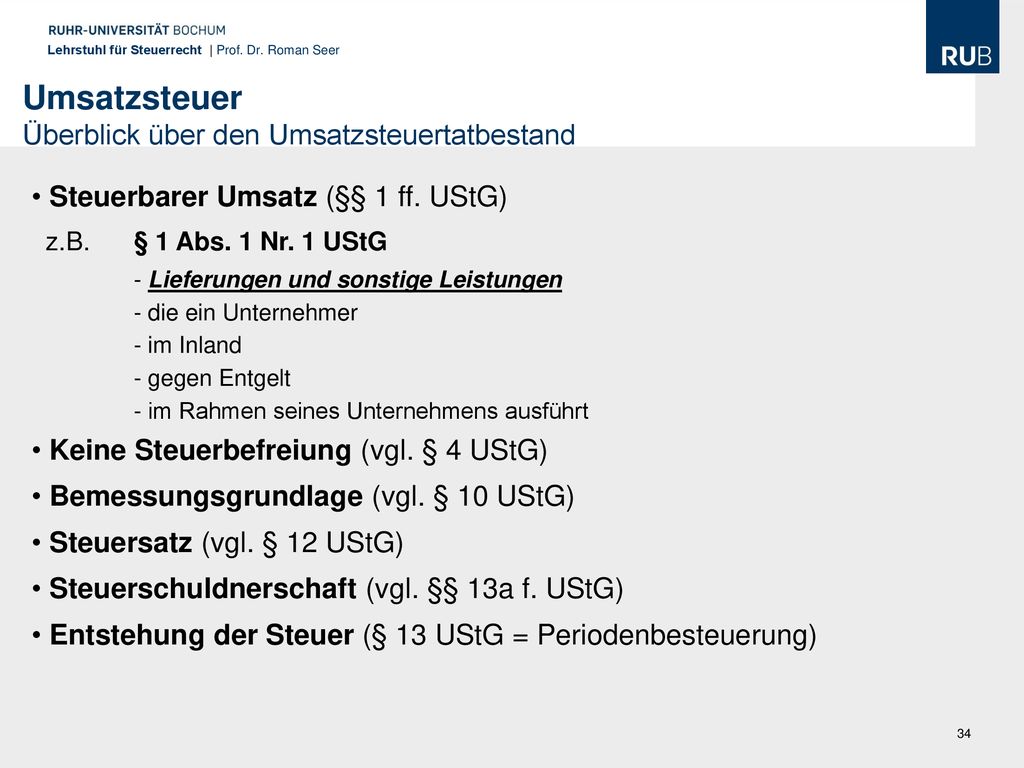Select the Steuersatz bullet point
The width and height of the screenshot is (1024, 768).
tap(217, 543)
